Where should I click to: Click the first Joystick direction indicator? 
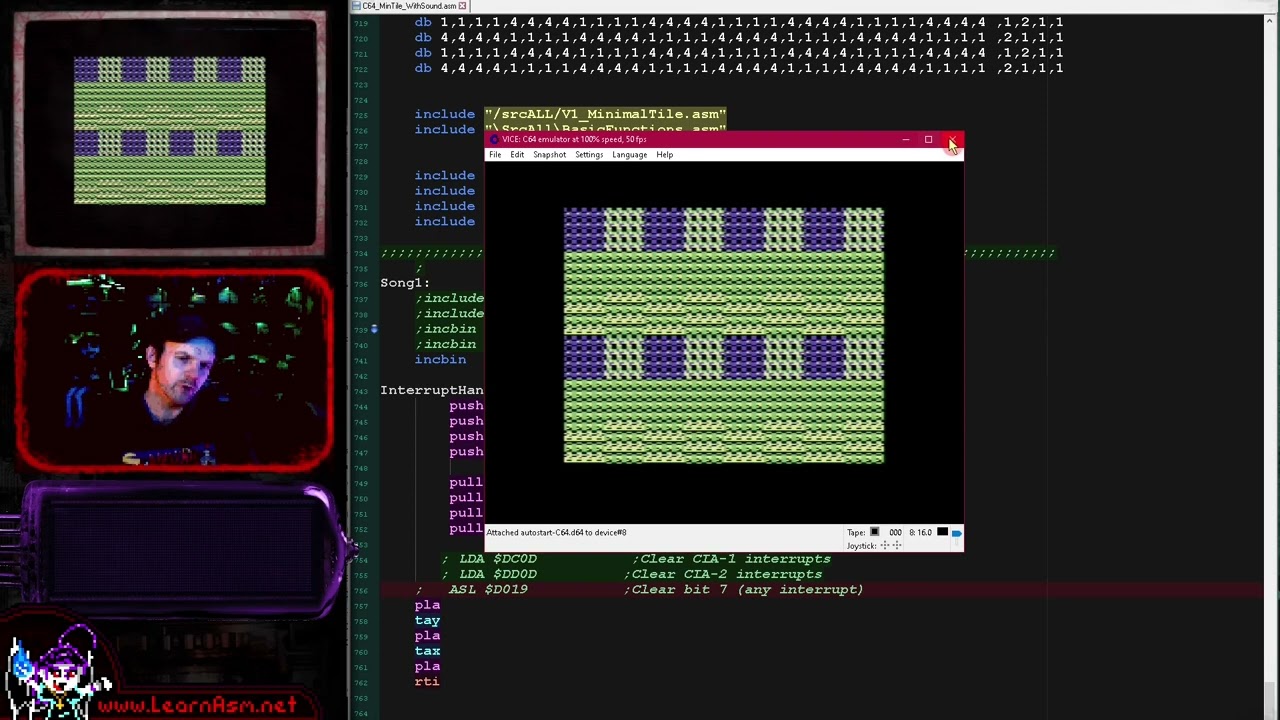pyautogui.click(x=885, y=546)
